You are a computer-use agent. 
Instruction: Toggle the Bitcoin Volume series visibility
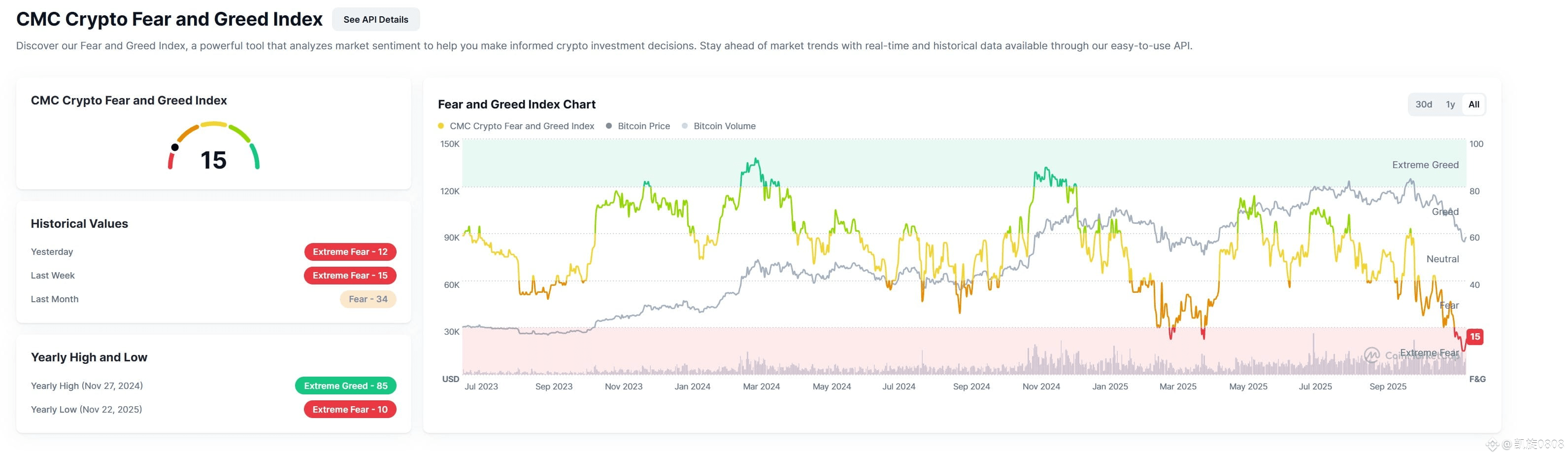724,126
